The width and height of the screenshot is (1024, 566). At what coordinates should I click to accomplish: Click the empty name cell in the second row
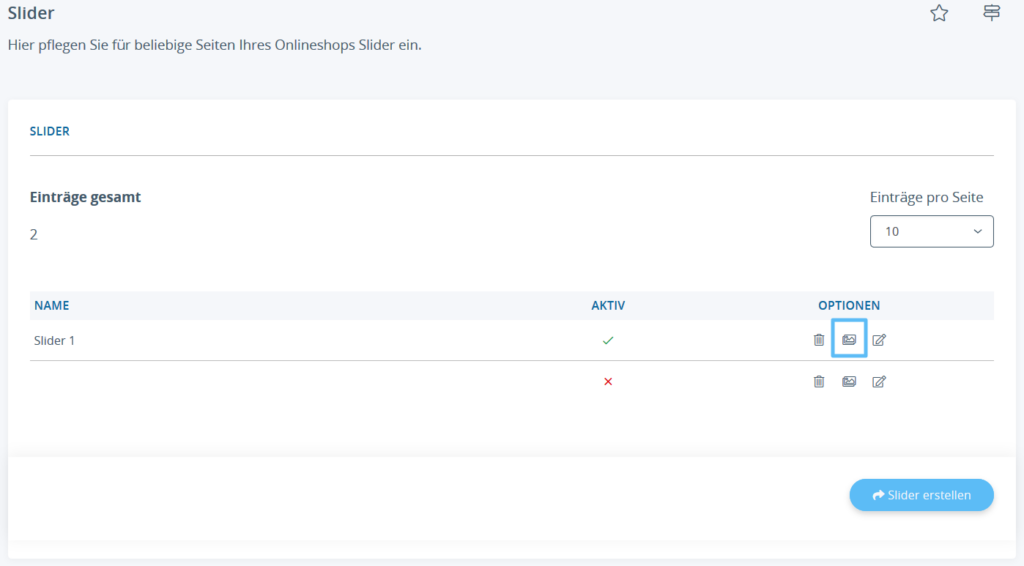point(200,381)
